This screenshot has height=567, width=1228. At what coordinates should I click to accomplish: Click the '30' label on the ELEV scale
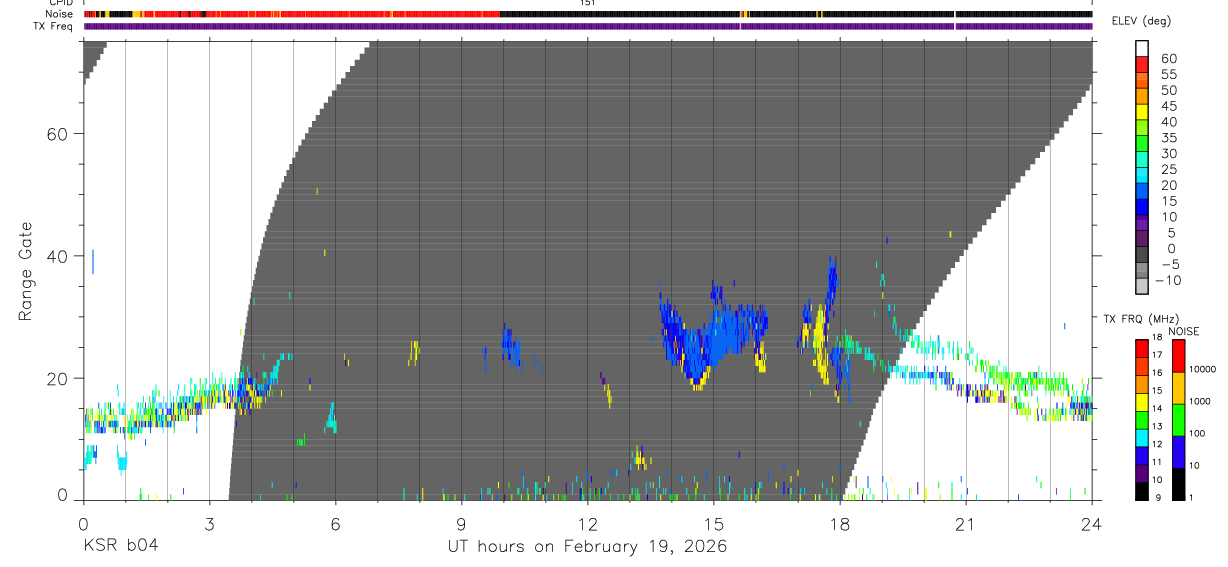point(1168,153)
